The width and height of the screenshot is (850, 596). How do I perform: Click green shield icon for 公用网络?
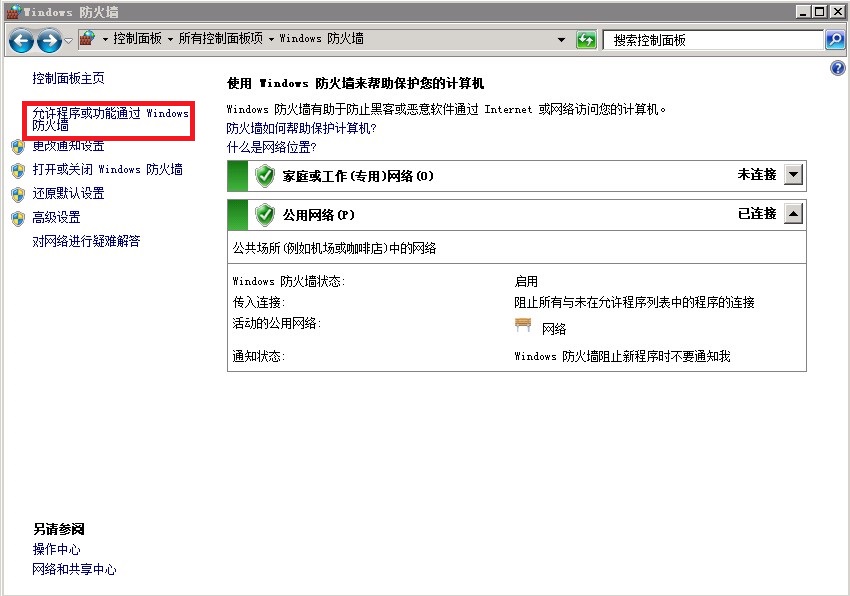[x=265, y=214]
